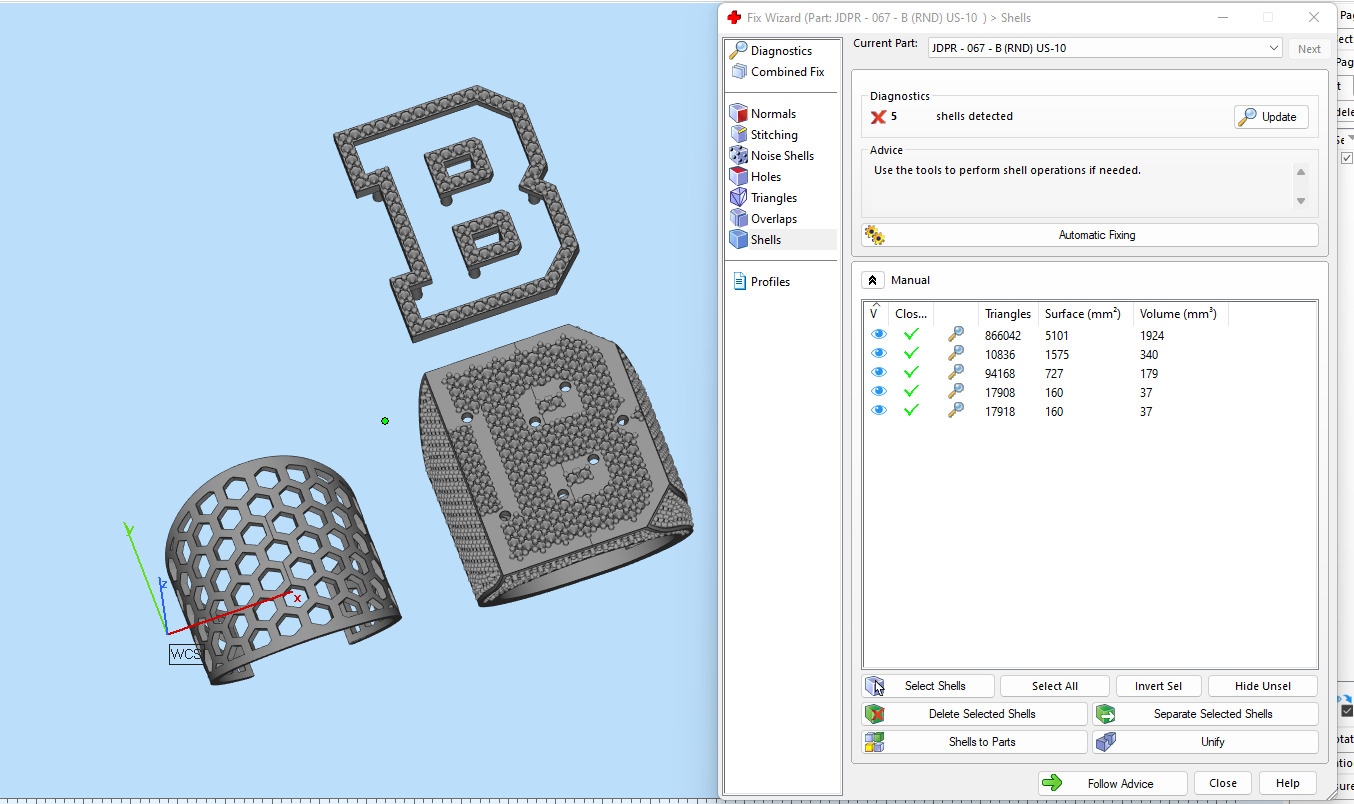Click the red X shells-detected icon
Viewport: 1354px width, 804px height.
tap(879, 117)
